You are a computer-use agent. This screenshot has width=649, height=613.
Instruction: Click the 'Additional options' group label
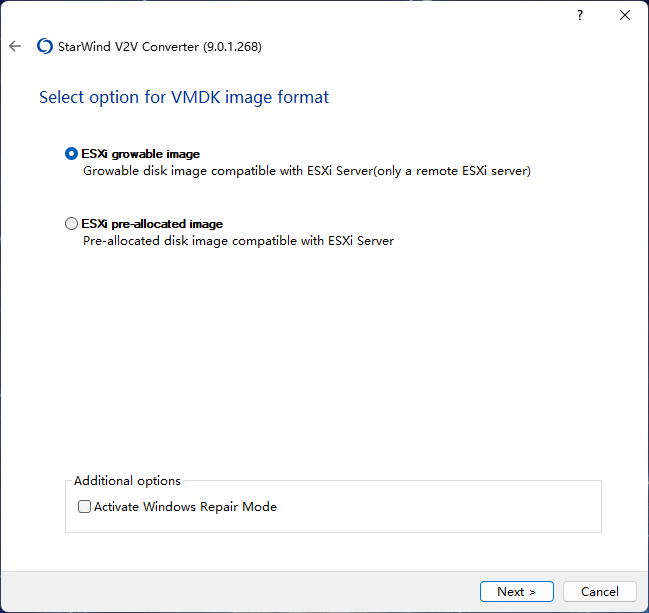tap(127, 481)
